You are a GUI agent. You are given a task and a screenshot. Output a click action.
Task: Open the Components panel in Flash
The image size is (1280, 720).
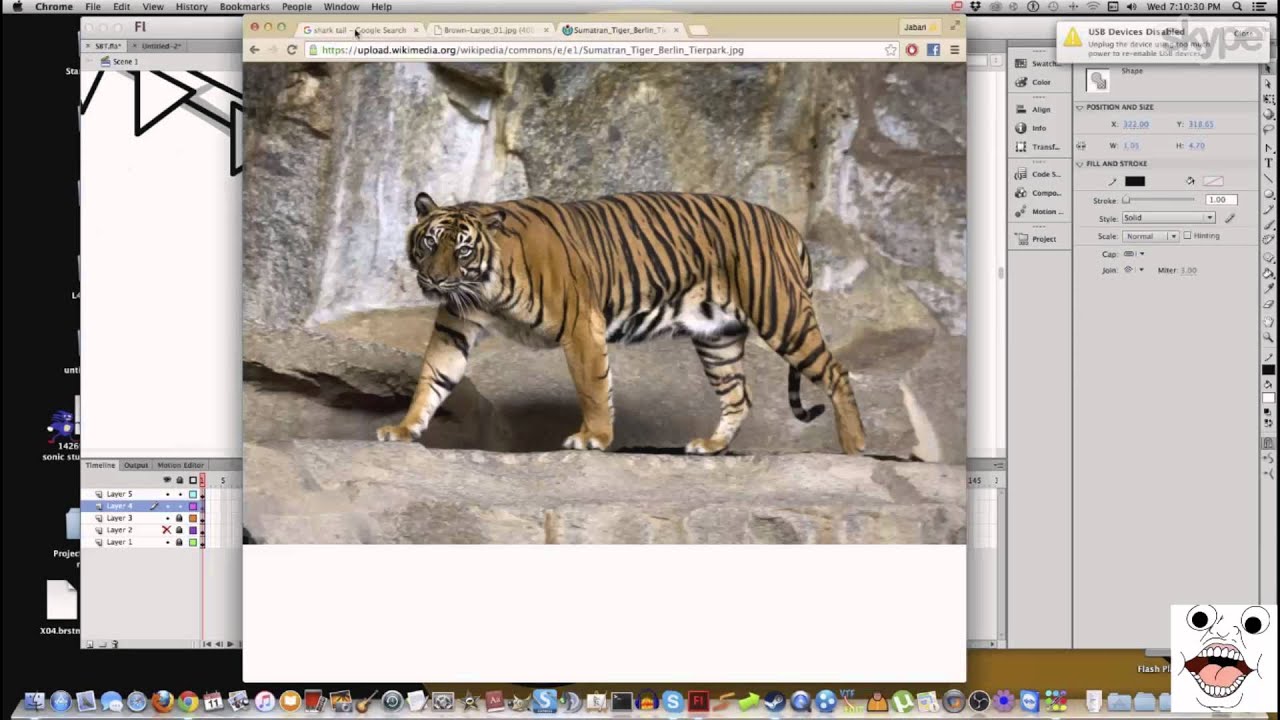point(1036,193)
